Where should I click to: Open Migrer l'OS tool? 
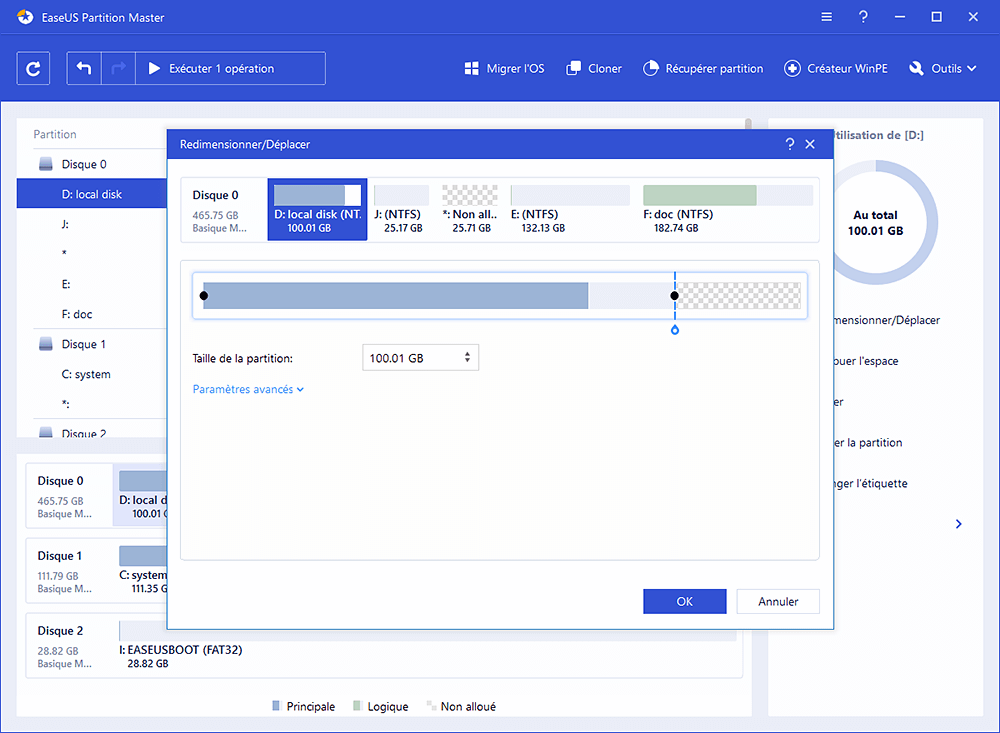tap(504, 68)
